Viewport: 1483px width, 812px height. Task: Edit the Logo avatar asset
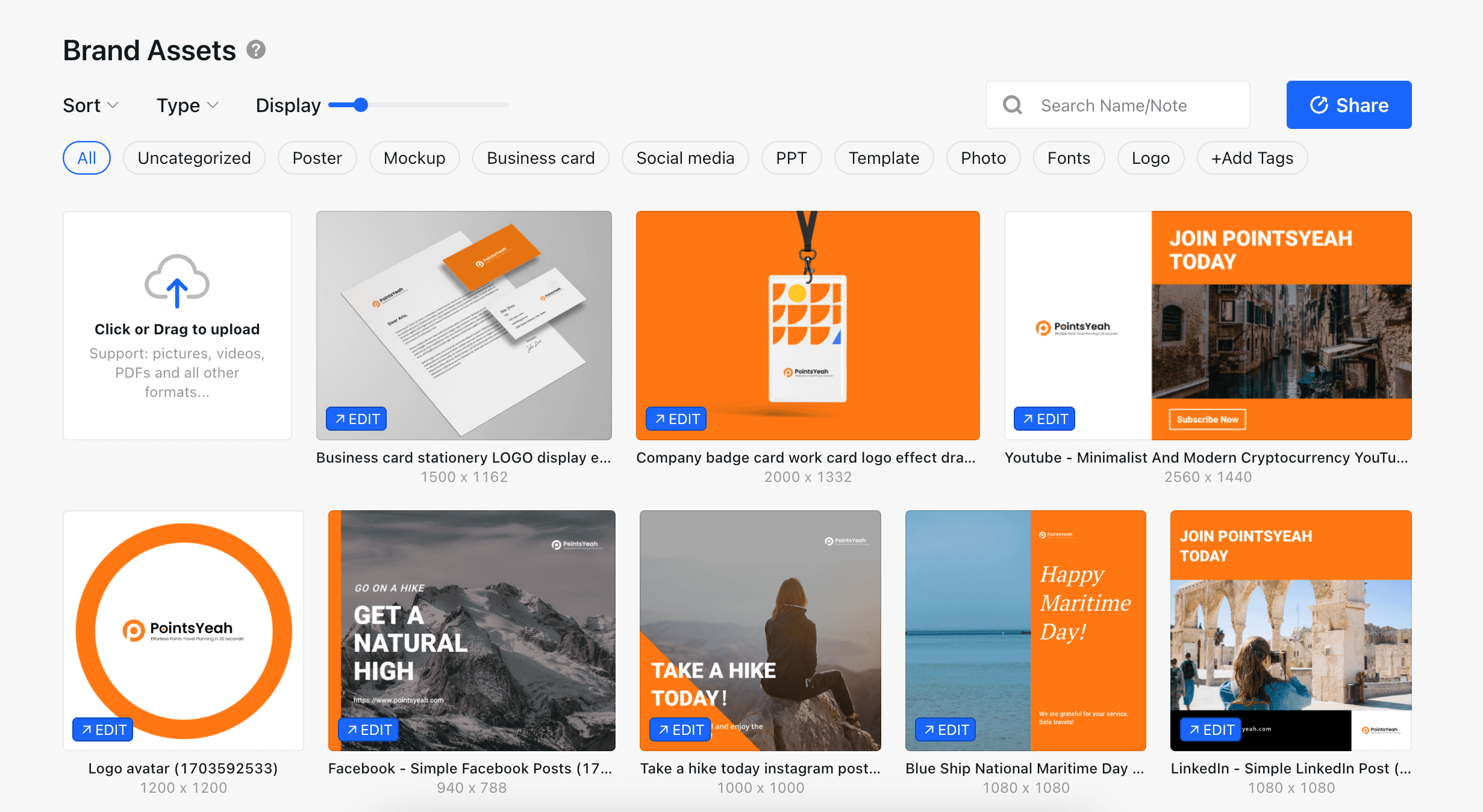click(x=103, y=729)
